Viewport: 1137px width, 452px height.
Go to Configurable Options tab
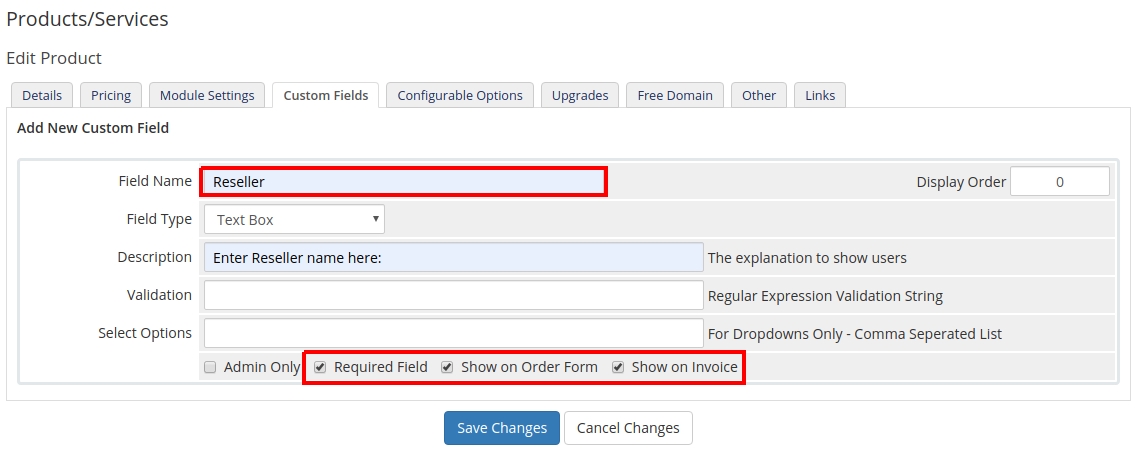[x=460, y=95]
